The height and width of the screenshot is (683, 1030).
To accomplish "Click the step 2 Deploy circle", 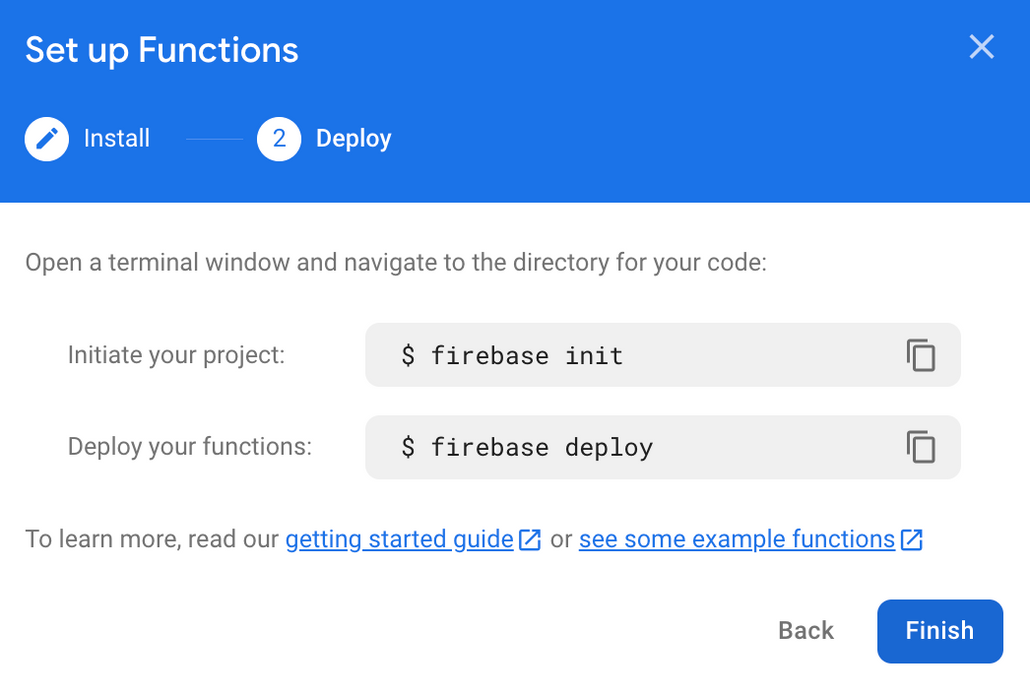I will [x=279, y=139].
